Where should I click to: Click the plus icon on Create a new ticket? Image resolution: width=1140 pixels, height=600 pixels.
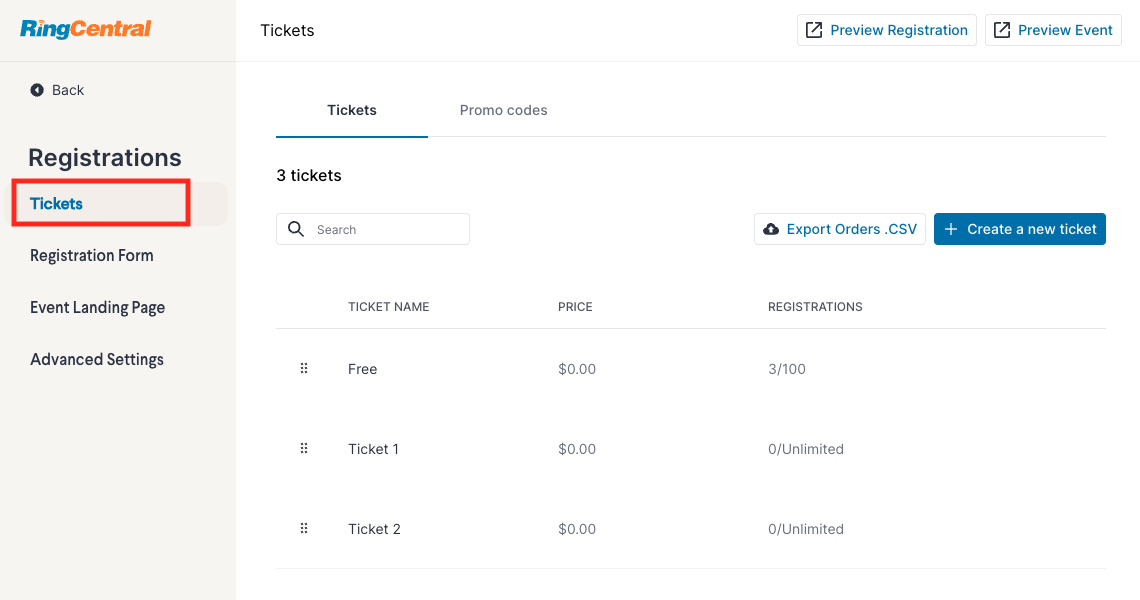point(950,229)
